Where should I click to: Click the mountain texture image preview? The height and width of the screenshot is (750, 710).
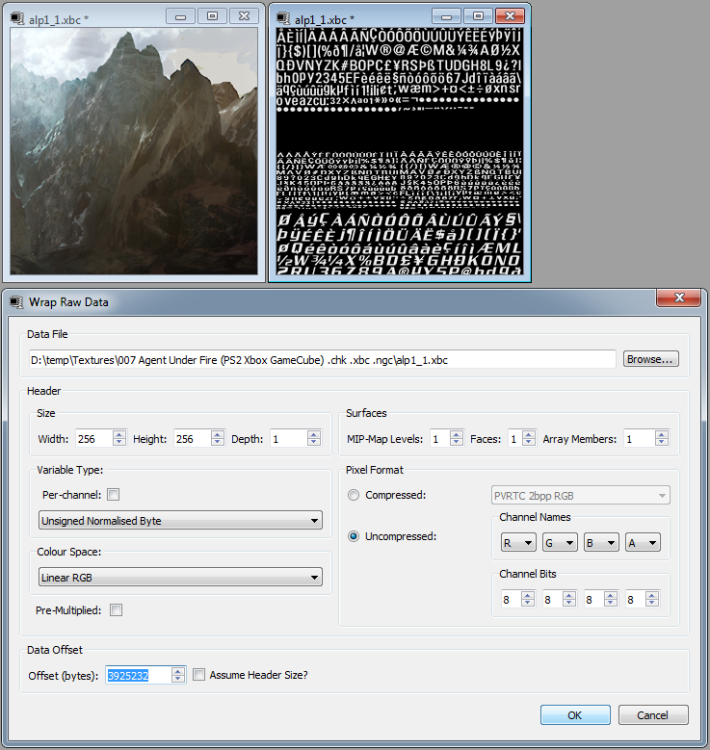(133, 150)
